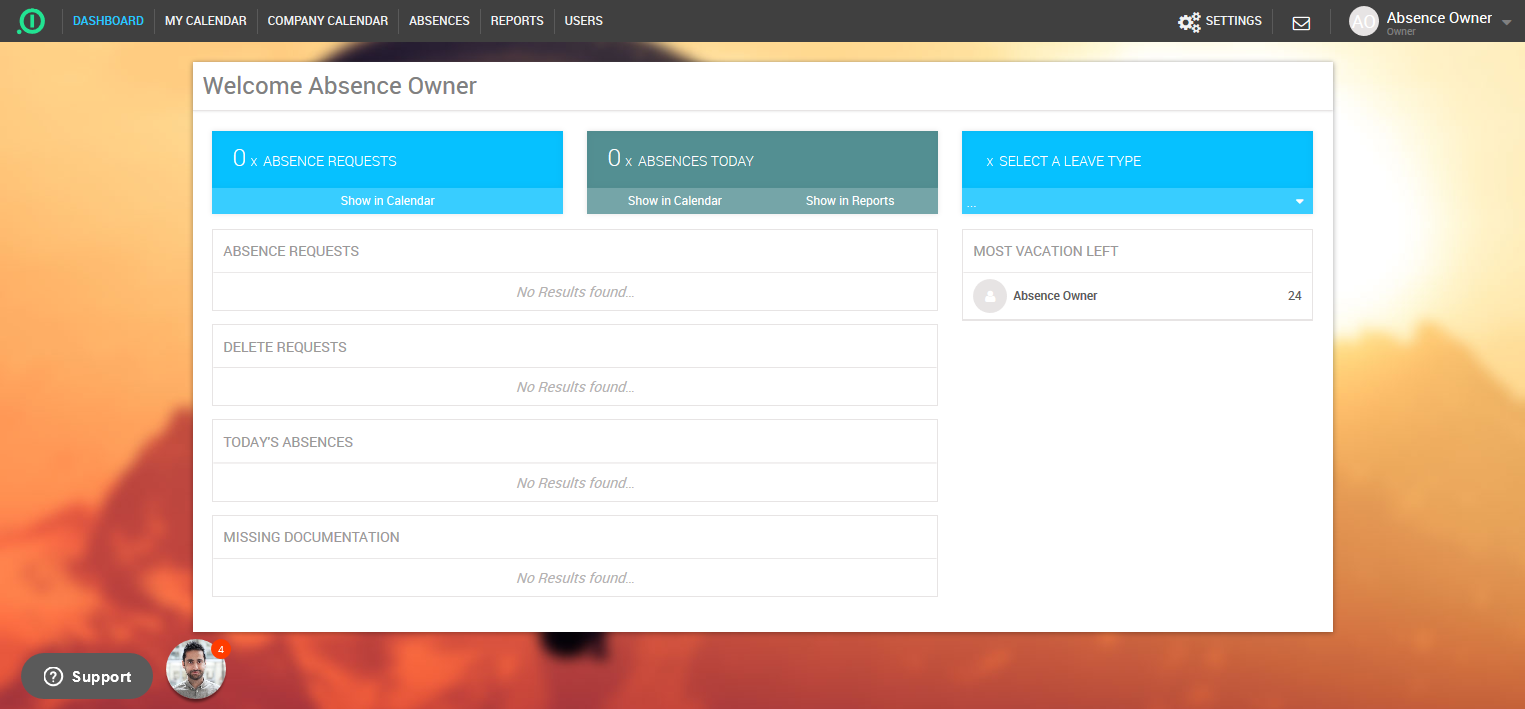This screenshot has width=1525, height=709.
Task: Open the Company Calendar menu item
Action: point(327,21)
